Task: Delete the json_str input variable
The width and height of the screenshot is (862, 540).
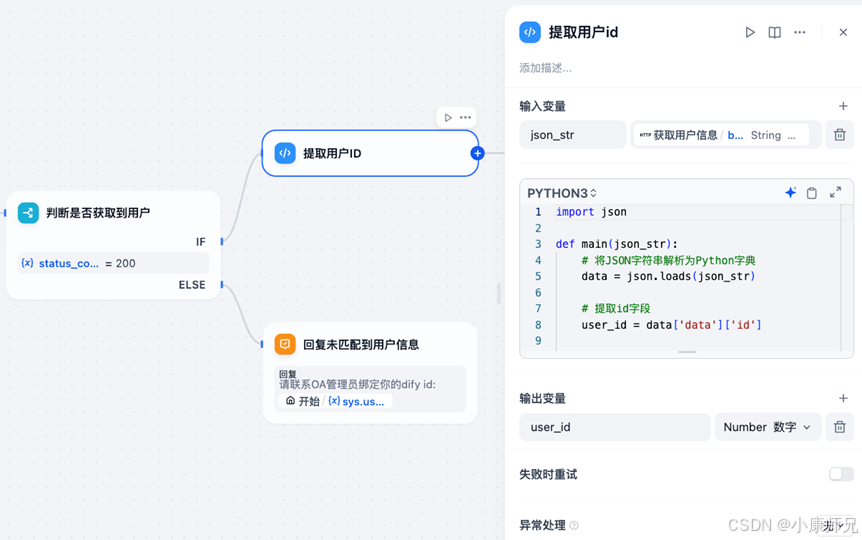Action: tap(839, 135)
